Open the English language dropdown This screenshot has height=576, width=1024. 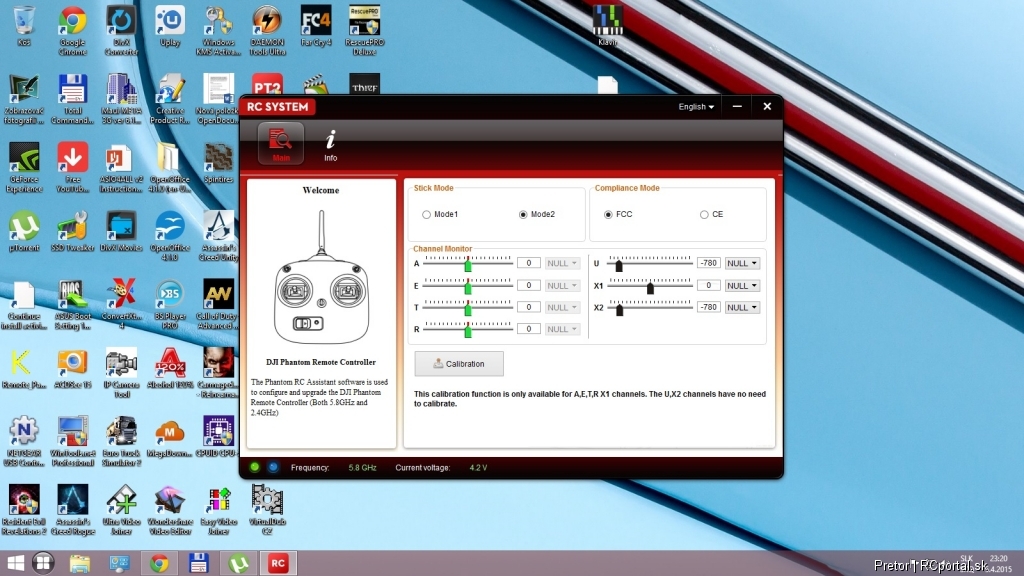tap(696, 106)
